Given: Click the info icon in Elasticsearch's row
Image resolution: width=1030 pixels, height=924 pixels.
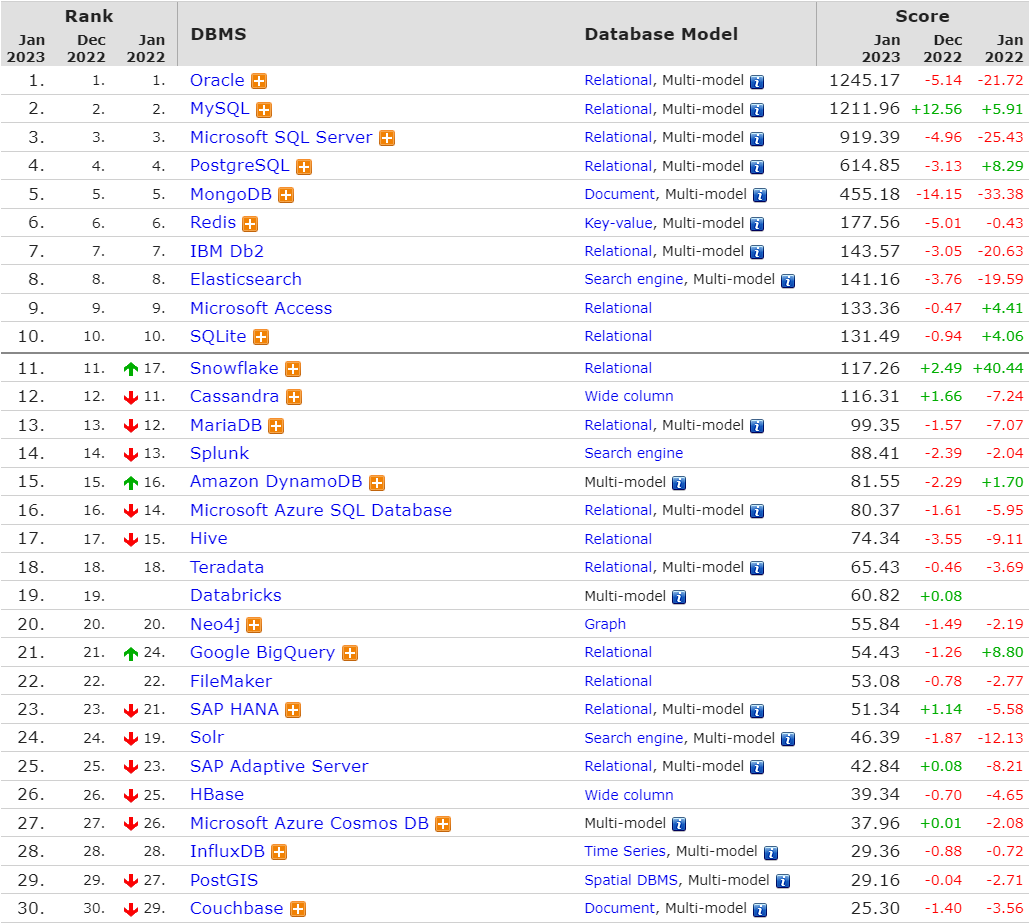Looking at the screenshot, I should [x=788, y=281].
